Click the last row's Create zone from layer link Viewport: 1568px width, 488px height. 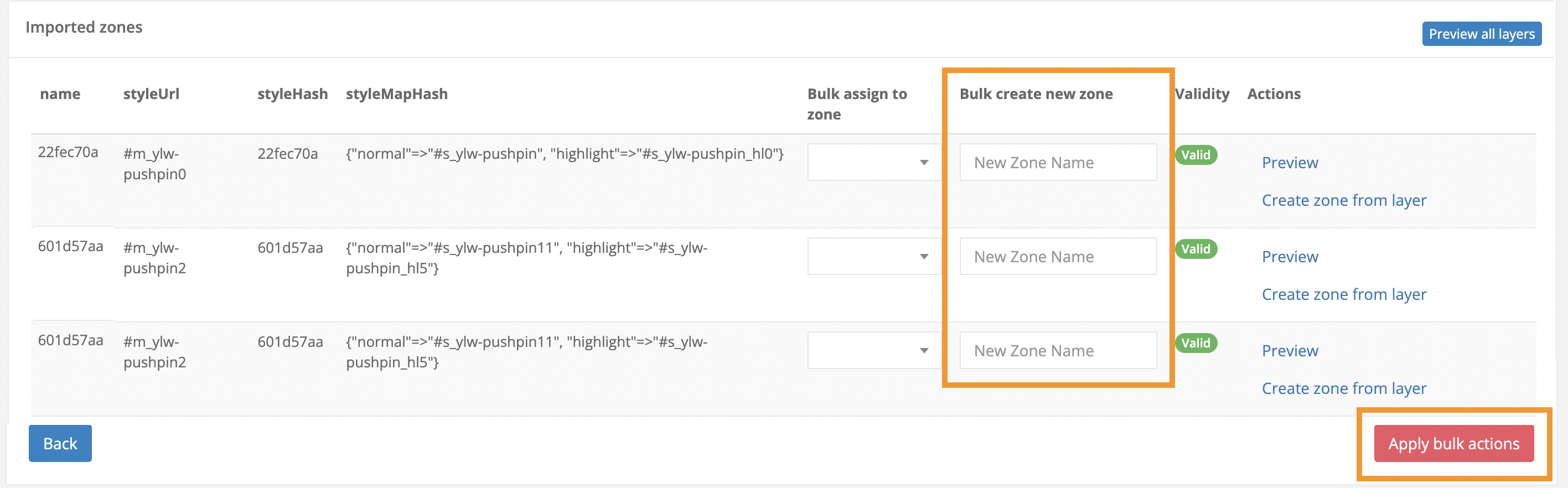tap(1343, 388)
